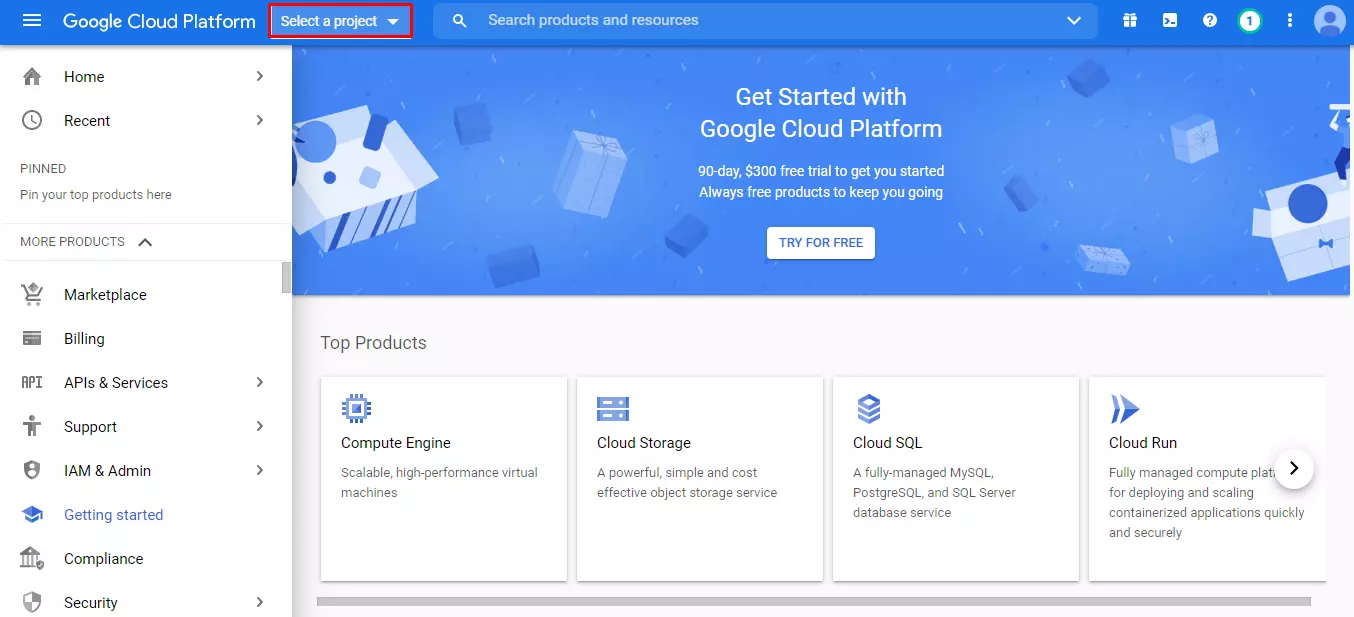Click the Recent clock icon

click(32, 120)
